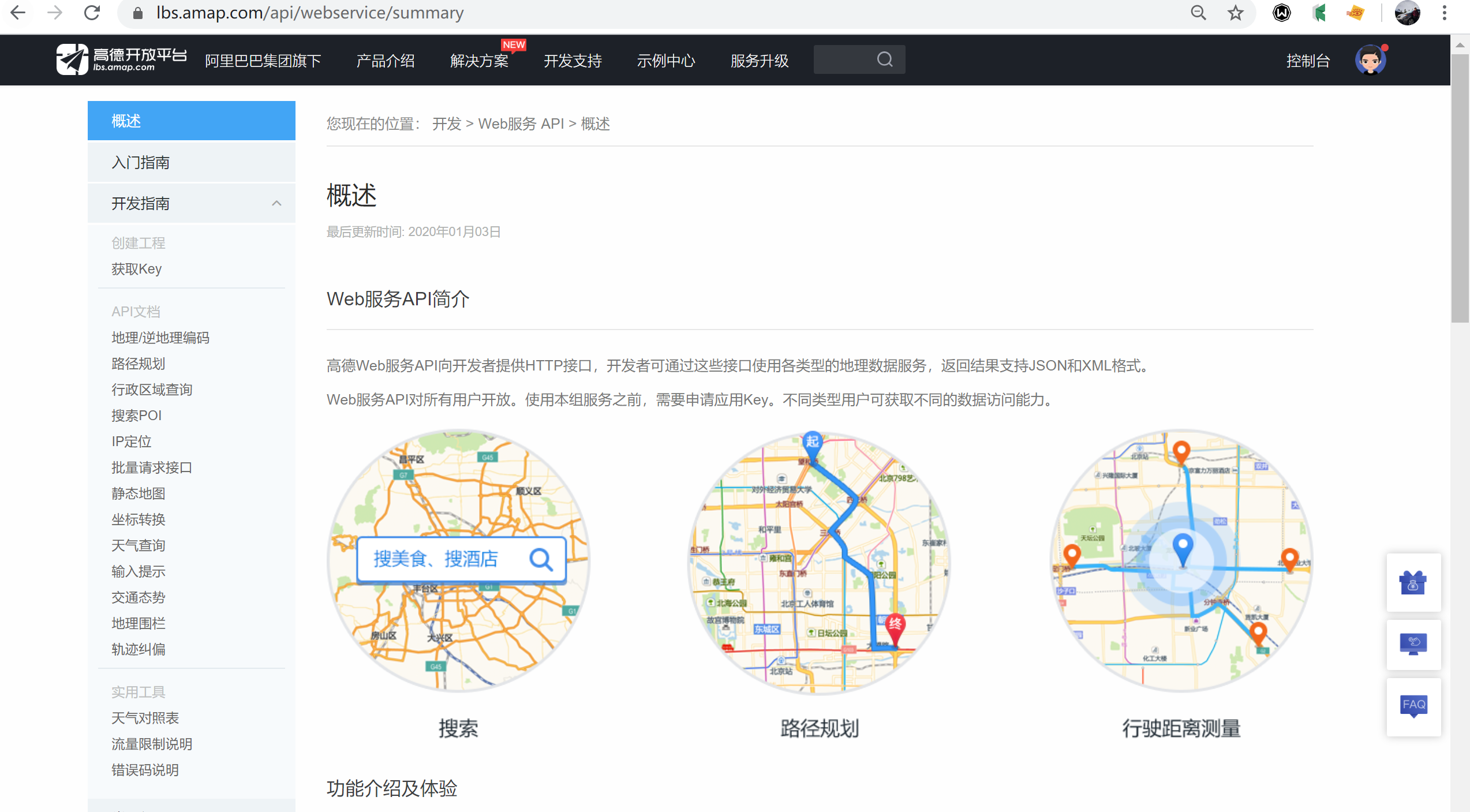The height and width of the screenshot is (812, 1470).
Task: Open 轨迹纠偏 sidebar link
Action: 139,649
